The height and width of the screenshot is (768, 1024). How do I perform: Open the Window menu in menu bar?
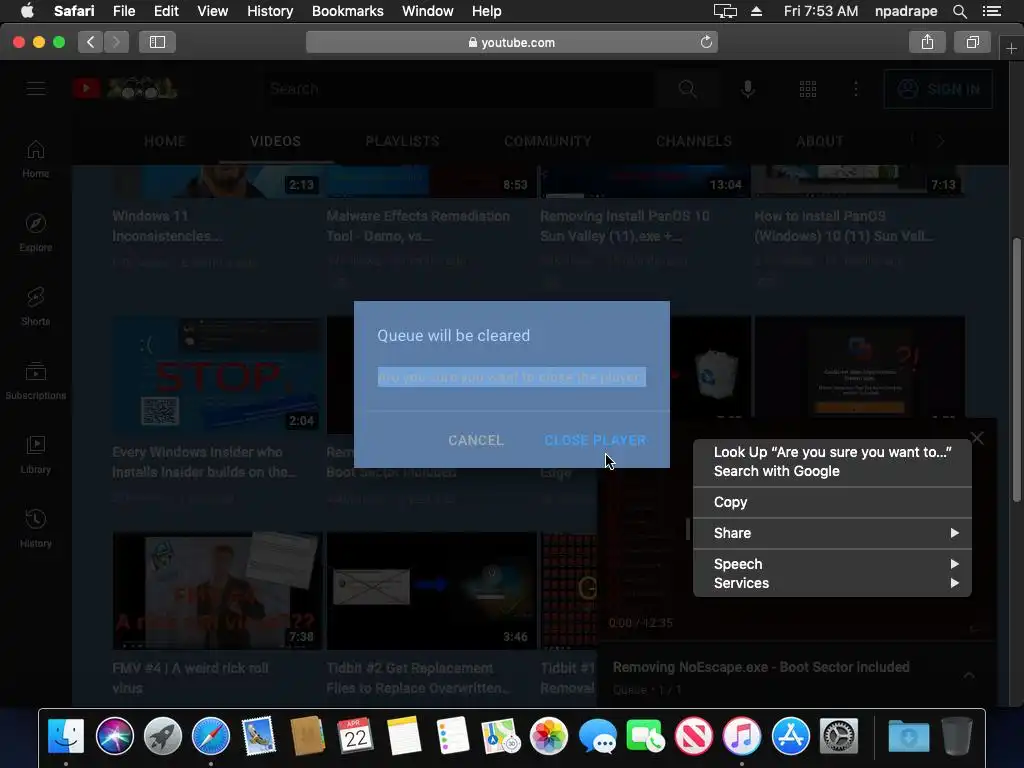coord(427,11)
